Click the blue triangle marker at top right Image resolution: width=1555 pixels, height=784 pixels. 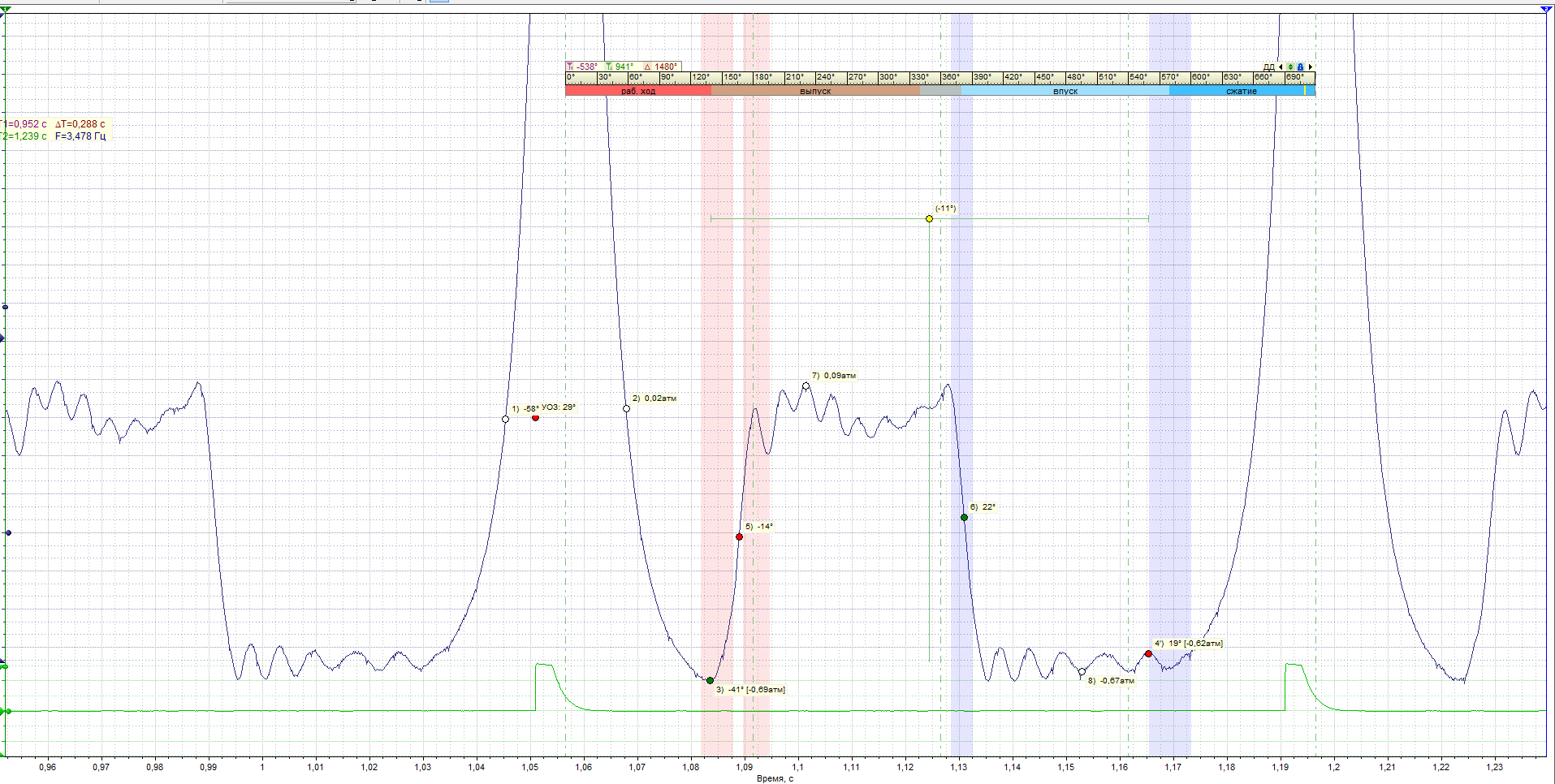tap(1546, 10)
